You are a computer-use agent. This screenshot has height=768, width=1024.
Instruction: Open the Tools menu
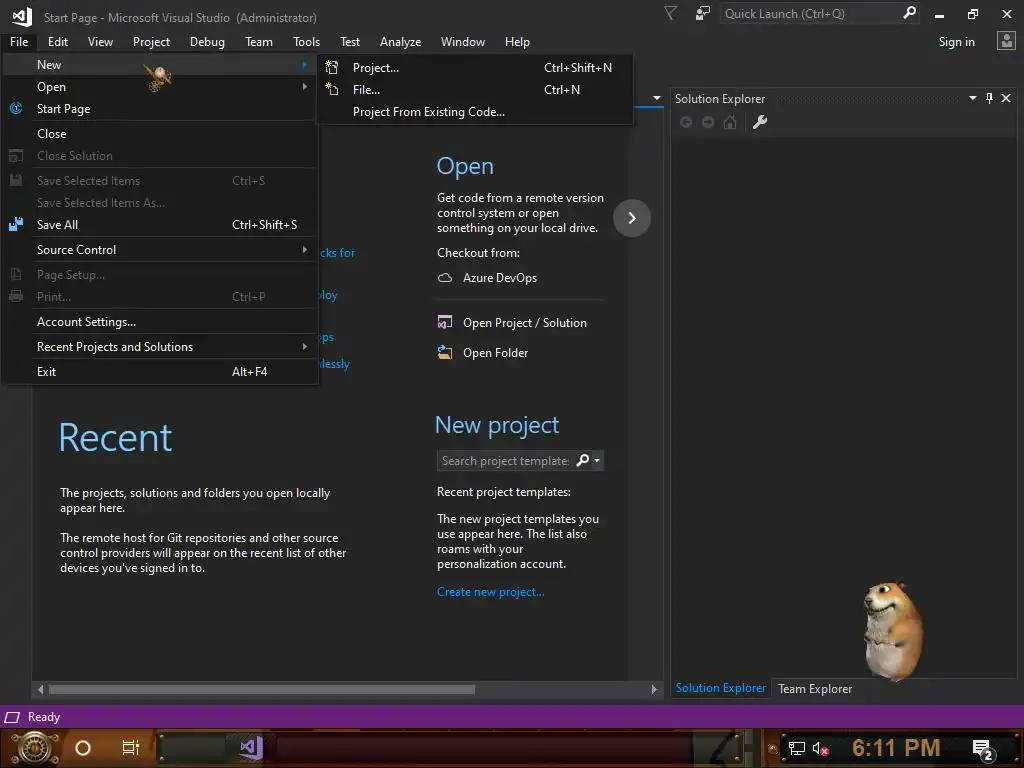click(306, 42)
